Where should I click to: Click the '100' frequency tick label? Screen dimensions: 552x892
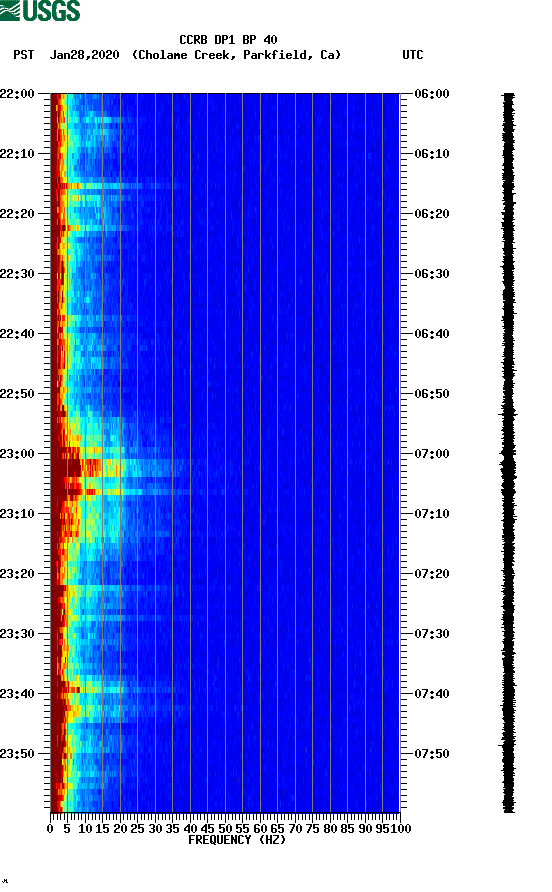click(x=402, y=829)
